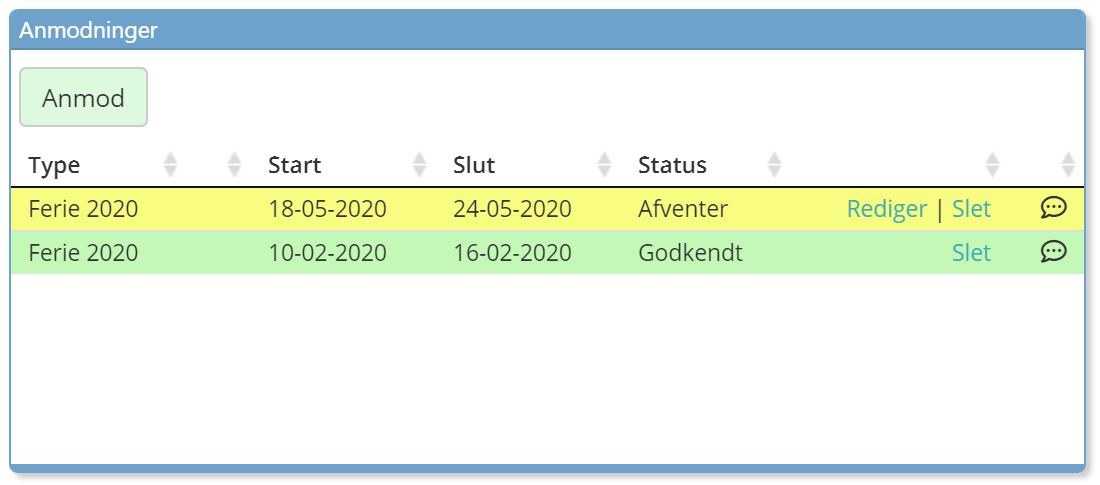
Task: Delete the approved Godkendt request with Slet
Action: tap(971, 253)
